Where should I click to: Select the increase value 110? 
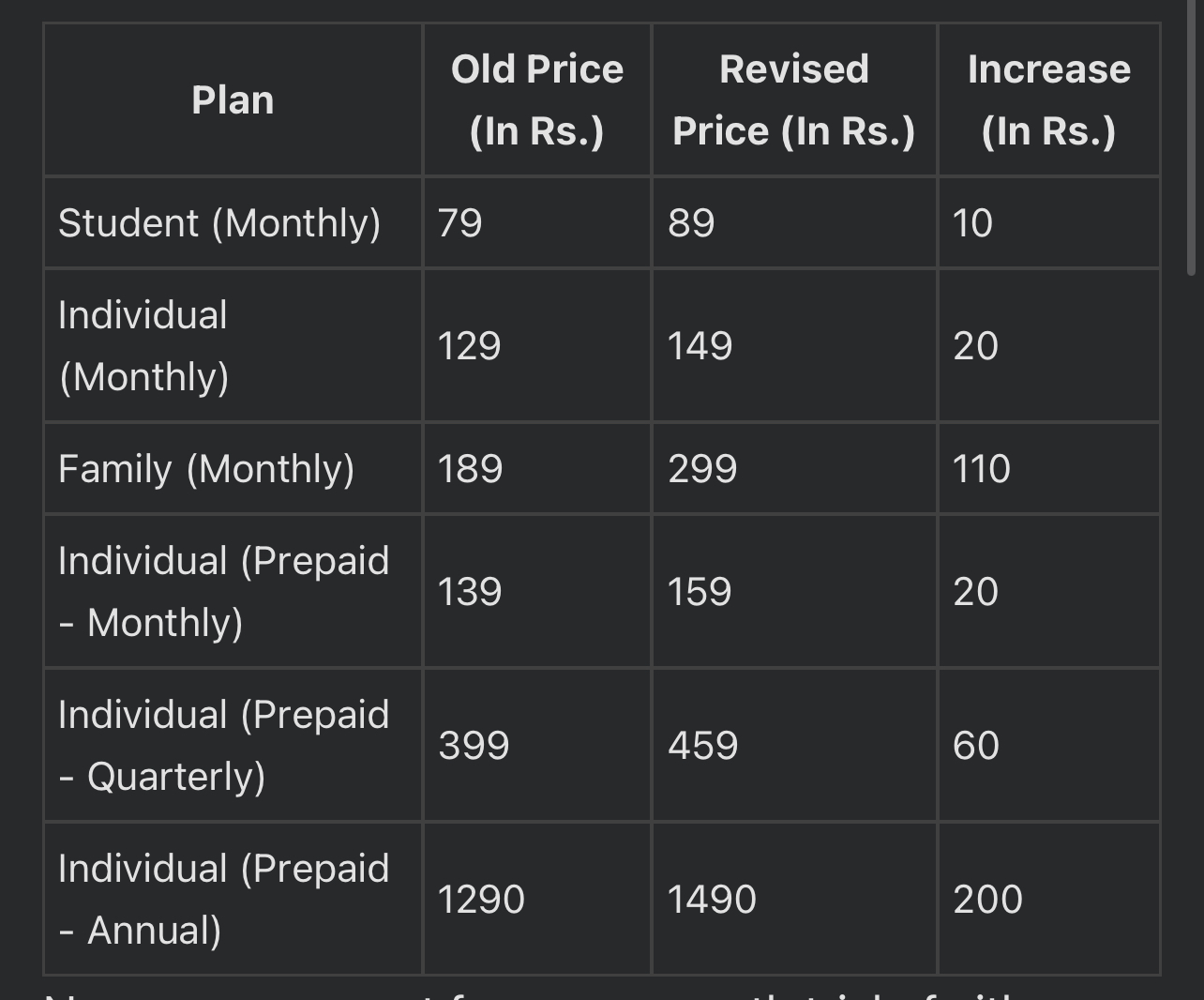pos(981,469)
